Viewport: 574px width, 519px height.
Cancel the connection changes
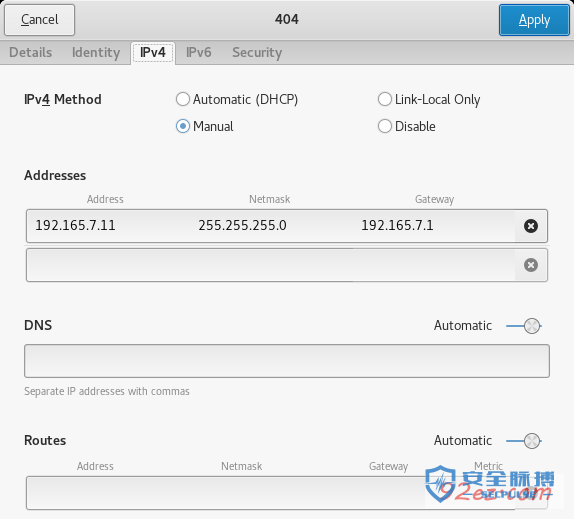tap(40, 20)
